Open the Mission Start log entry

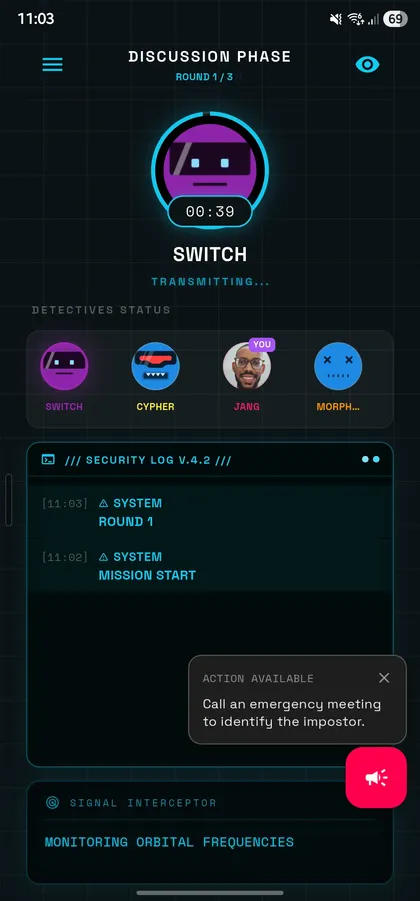click(210, 566)
